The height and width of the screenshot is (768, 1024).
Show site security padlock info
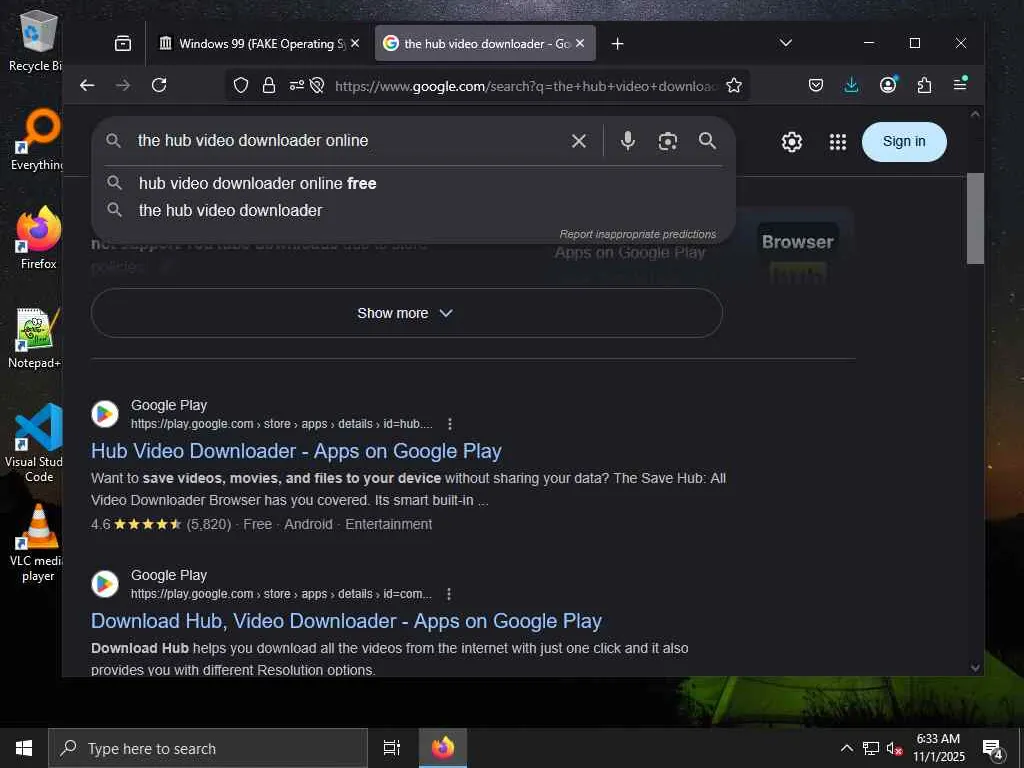(x=268, y=86)
